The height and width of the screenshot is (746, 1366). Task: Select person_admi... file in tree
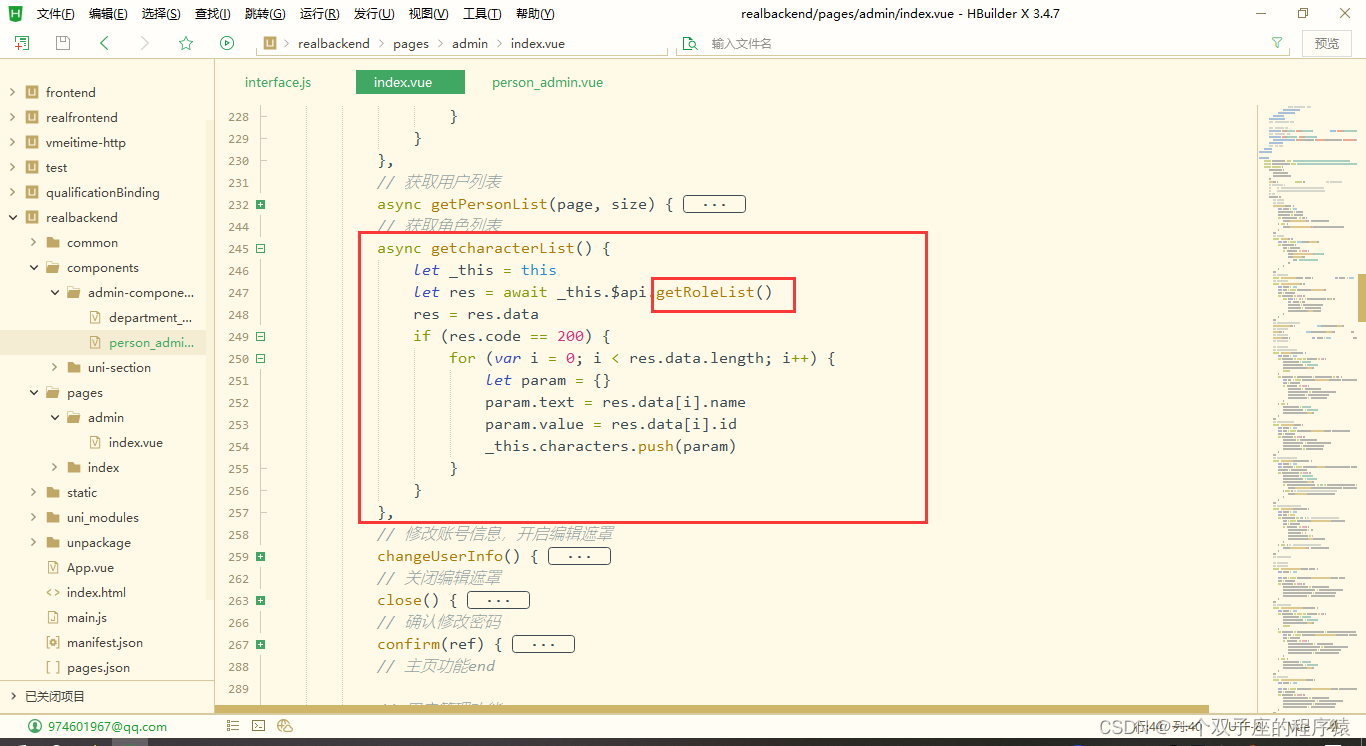pos(151,342)
